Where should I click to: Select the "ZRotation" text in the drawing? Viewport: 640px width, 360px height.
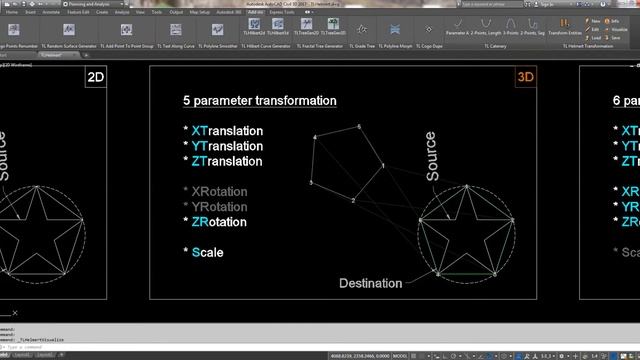pyautogui.click(x=219, y=222)
